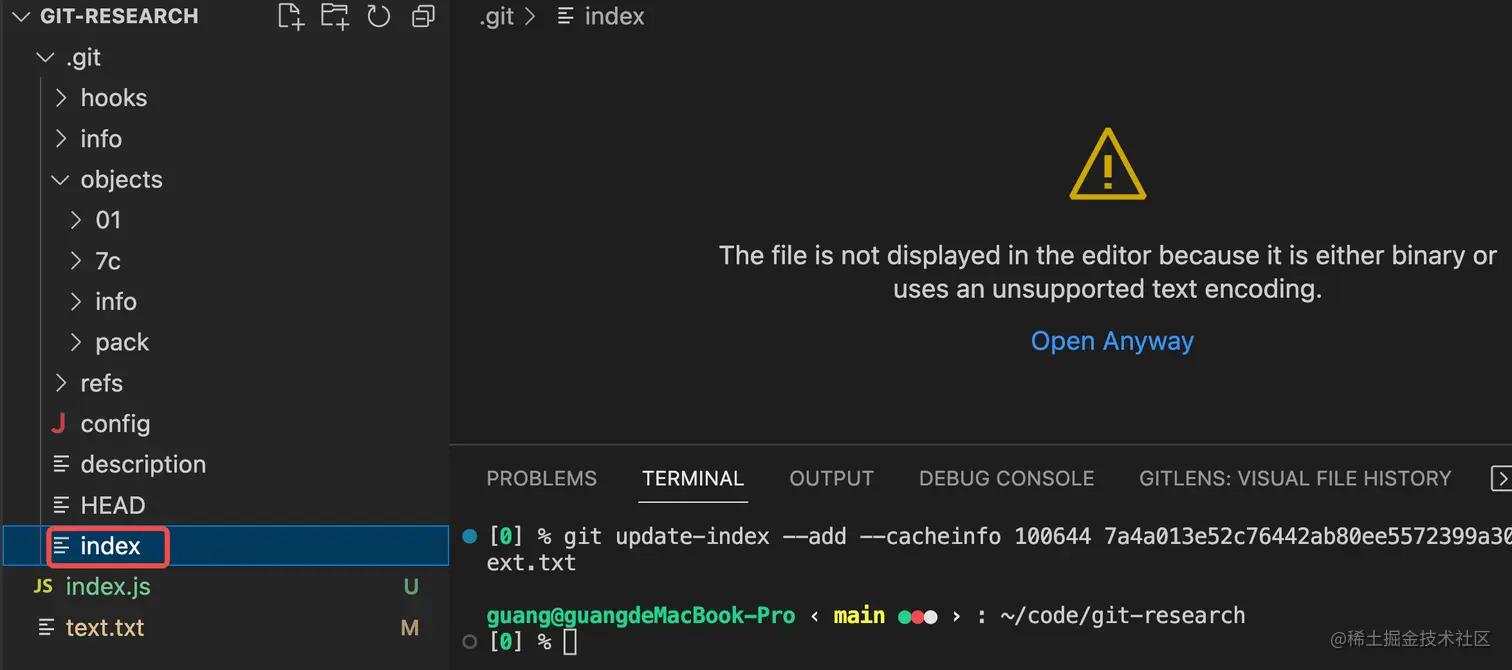The width and height of the screenshot is (1512, 670).
Task: Open the text.txt file
Action: (x=104, y=628)
